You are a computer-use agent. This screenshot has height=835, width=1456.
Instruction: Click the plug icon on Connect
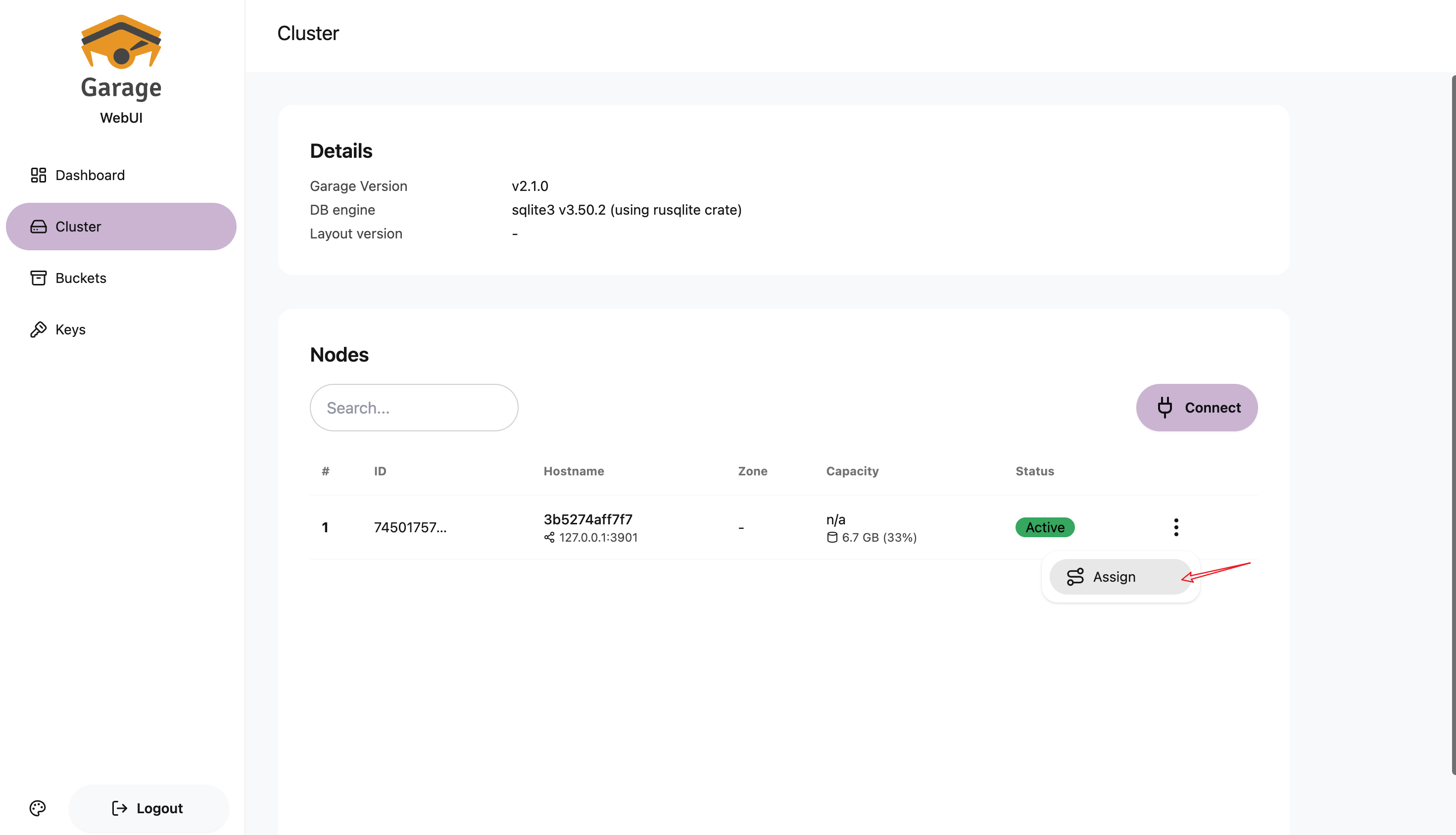[x=1165, y=407]
